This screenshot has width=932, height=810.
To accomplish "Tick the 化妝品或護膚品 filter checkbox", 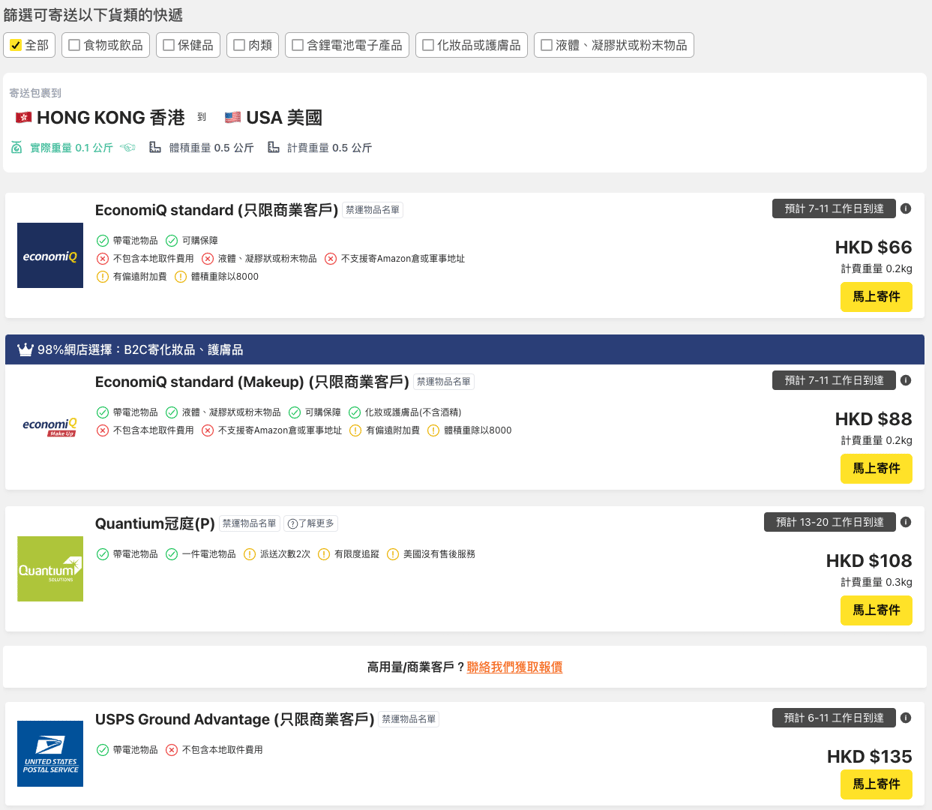I will [427, 45].
